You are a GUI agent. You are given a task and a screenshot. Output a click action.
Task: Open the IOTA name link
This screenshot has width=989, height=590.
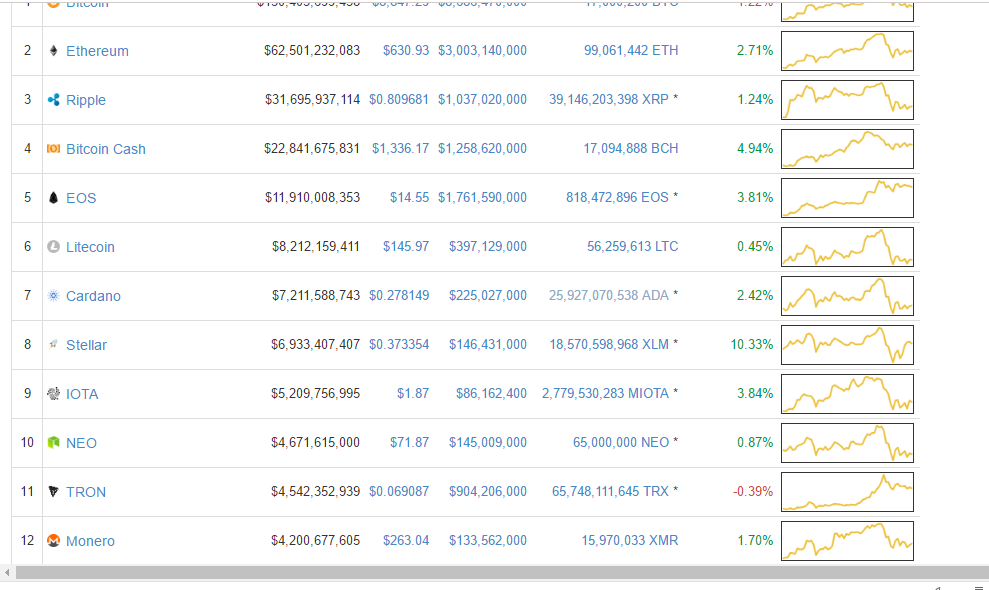82,394
